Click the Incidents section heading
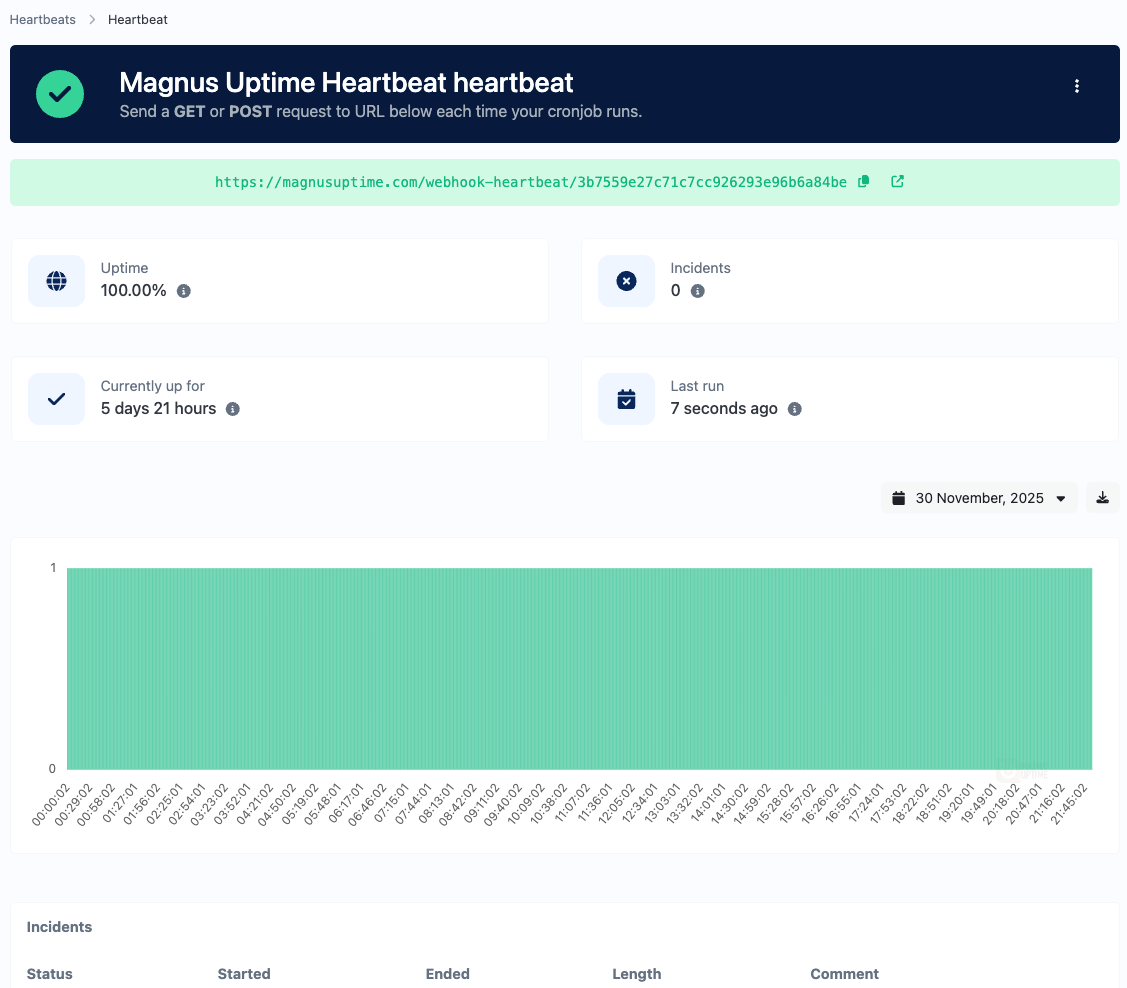This screenshot has height=988, width=1127. click(59, 927)
